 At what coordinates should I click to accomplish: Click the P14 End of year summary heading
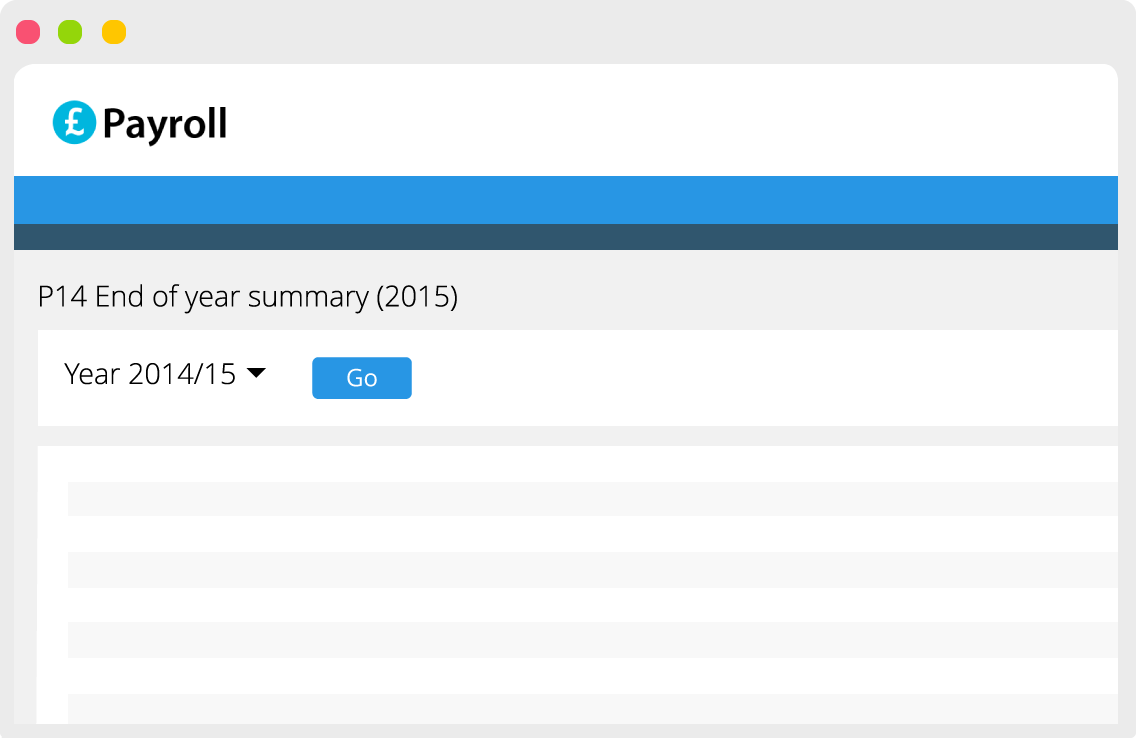[248, 297]
